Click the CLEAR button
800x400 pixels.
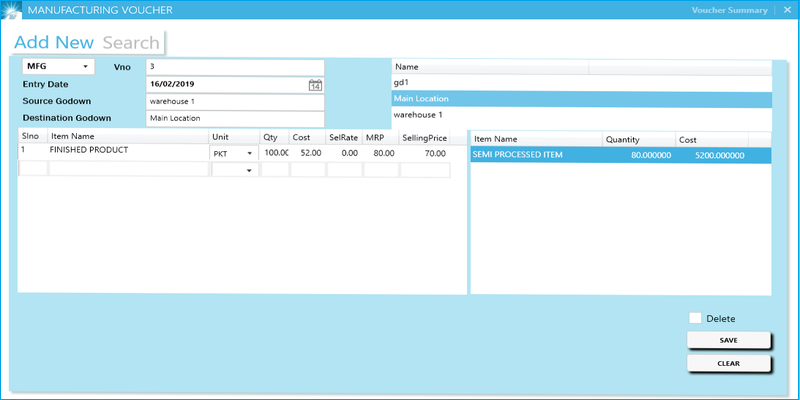[x=728, y=364]
